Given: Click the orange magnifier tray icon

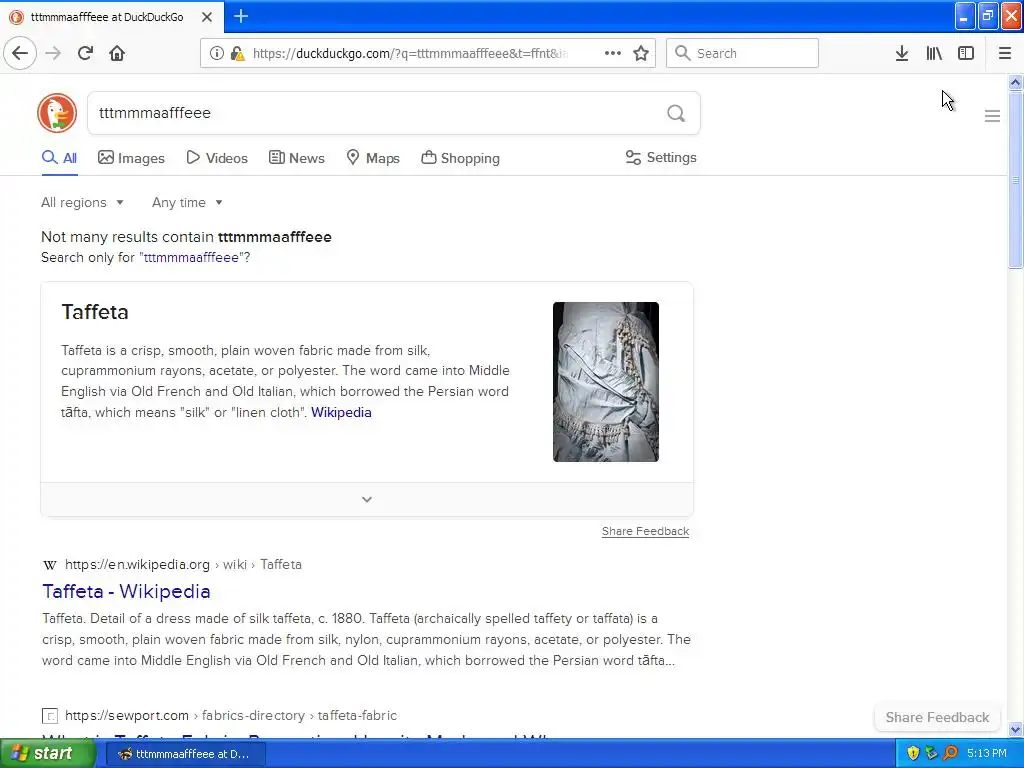Looking at the screenshot, I should point(950,753).
